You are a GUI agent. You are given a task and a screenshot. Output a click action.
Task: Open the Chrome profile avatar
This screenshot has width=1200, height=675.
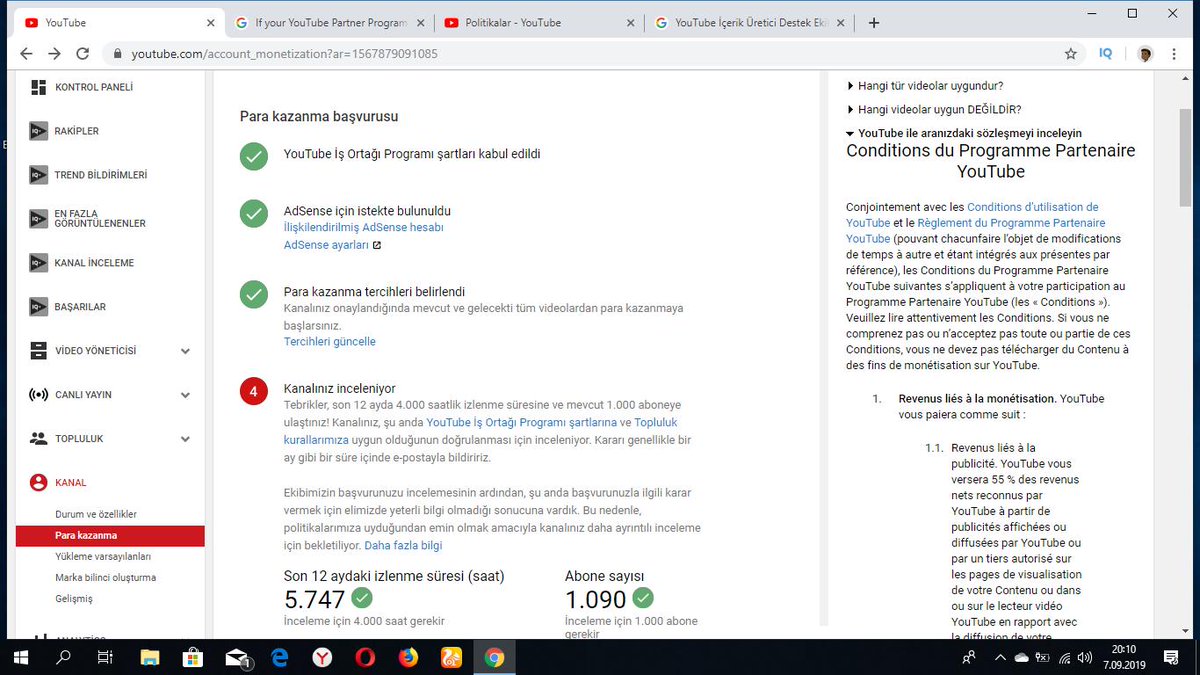click(x=1145, y=54)
